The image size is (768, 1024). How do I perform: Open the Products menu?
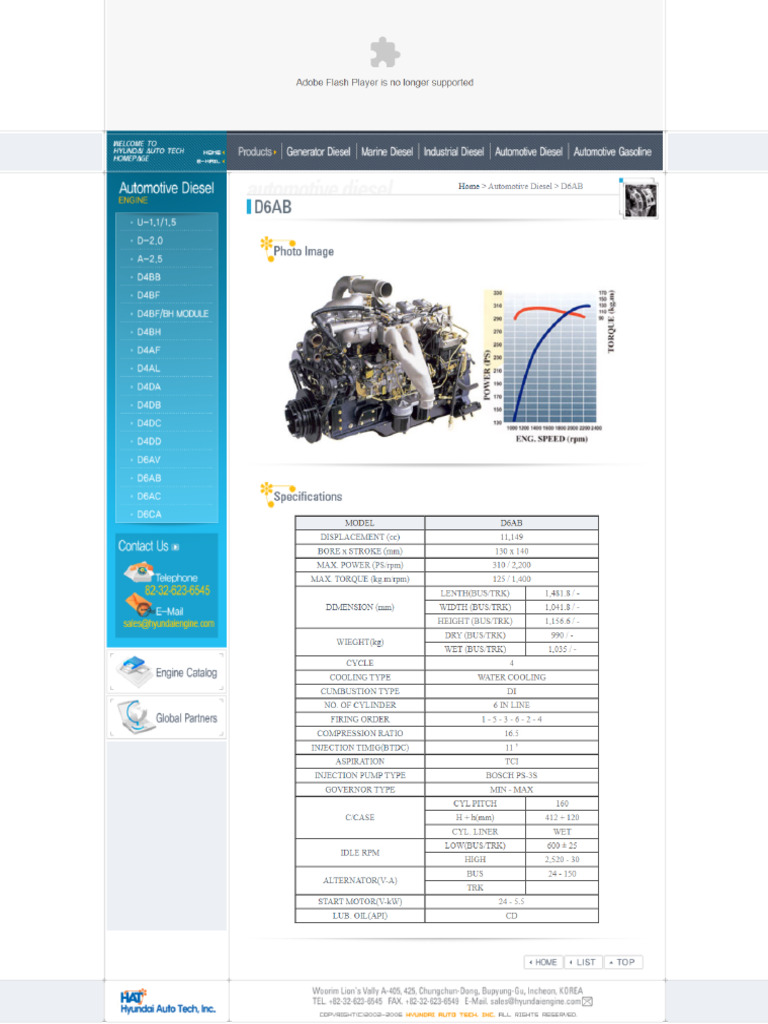coord(257,152)
